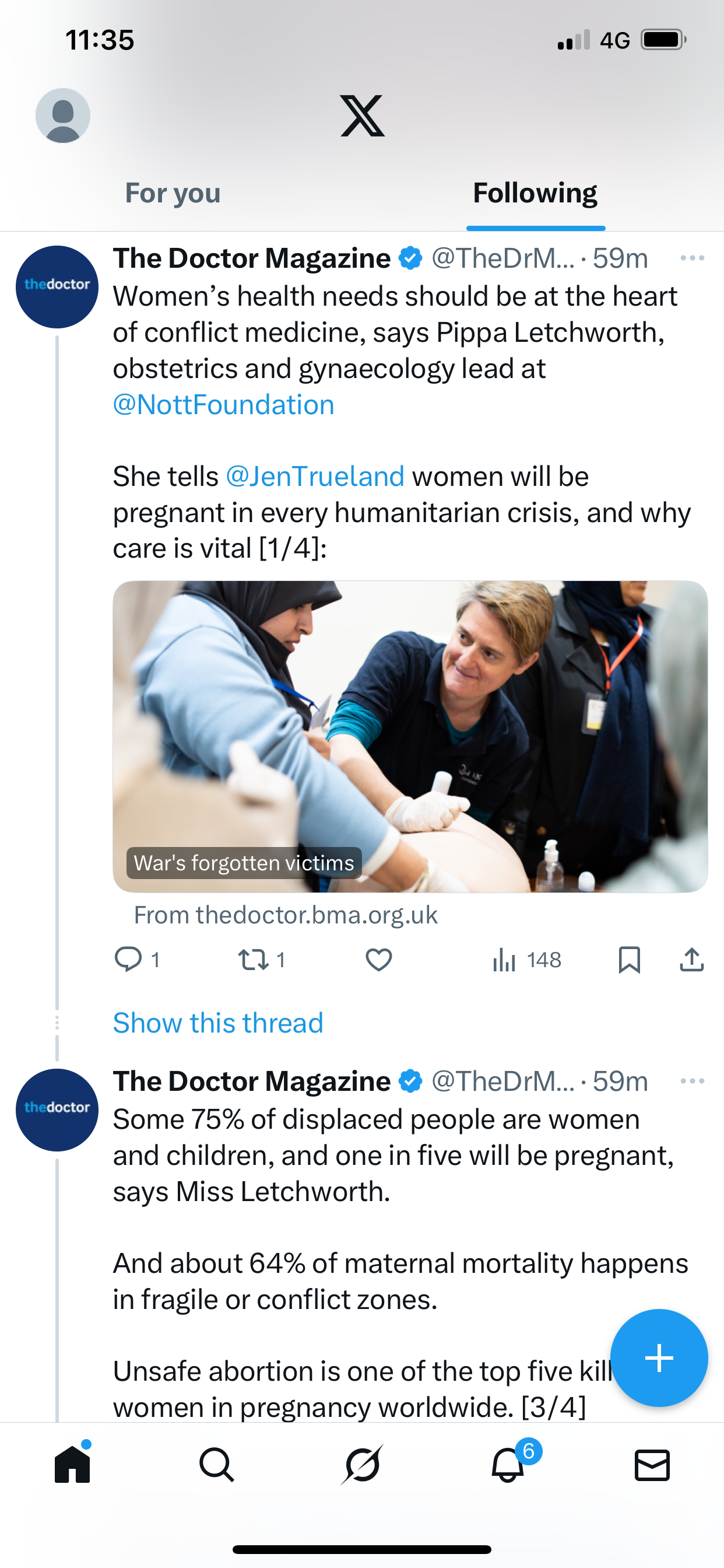The height and width of the screenshot is (1568, 724).
Task: Share the first post via share icon
Action: [691, 960]
